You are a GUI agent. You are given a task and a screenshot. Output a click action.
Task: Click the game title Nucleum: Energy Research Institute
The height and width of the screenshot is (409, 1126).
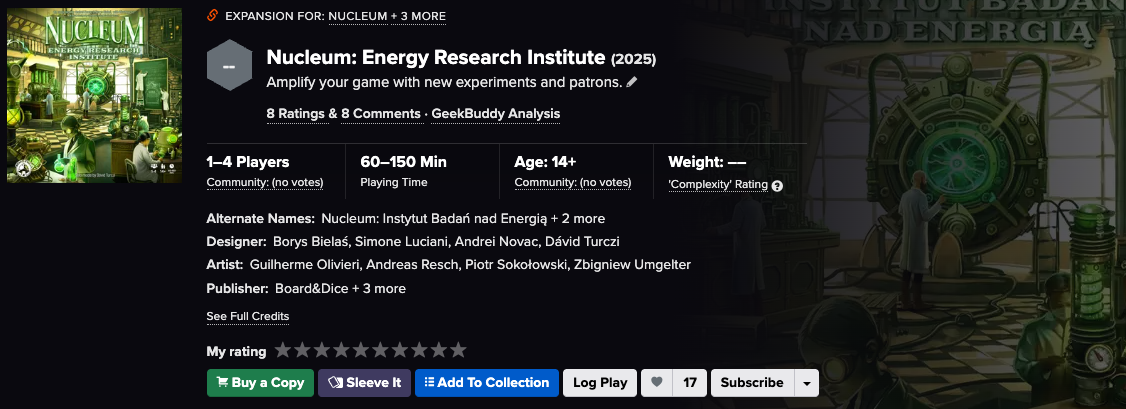[x=436, y=57]
